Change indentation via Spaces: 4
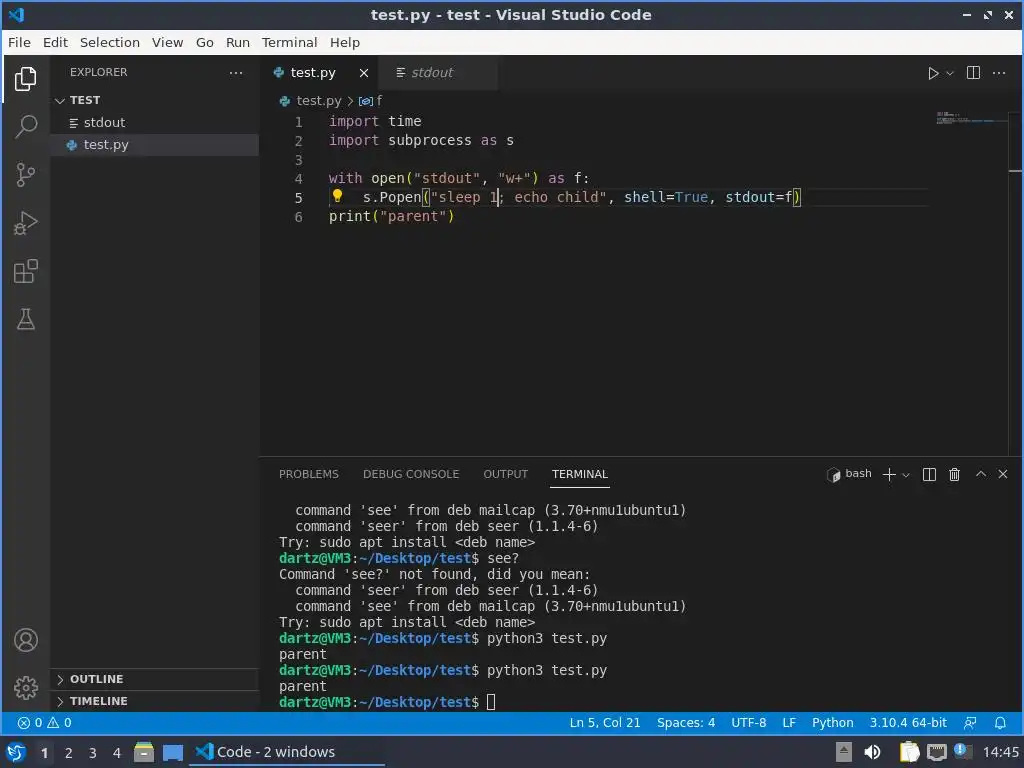Viewport: 1024px width, 768px height. point(686,723)
